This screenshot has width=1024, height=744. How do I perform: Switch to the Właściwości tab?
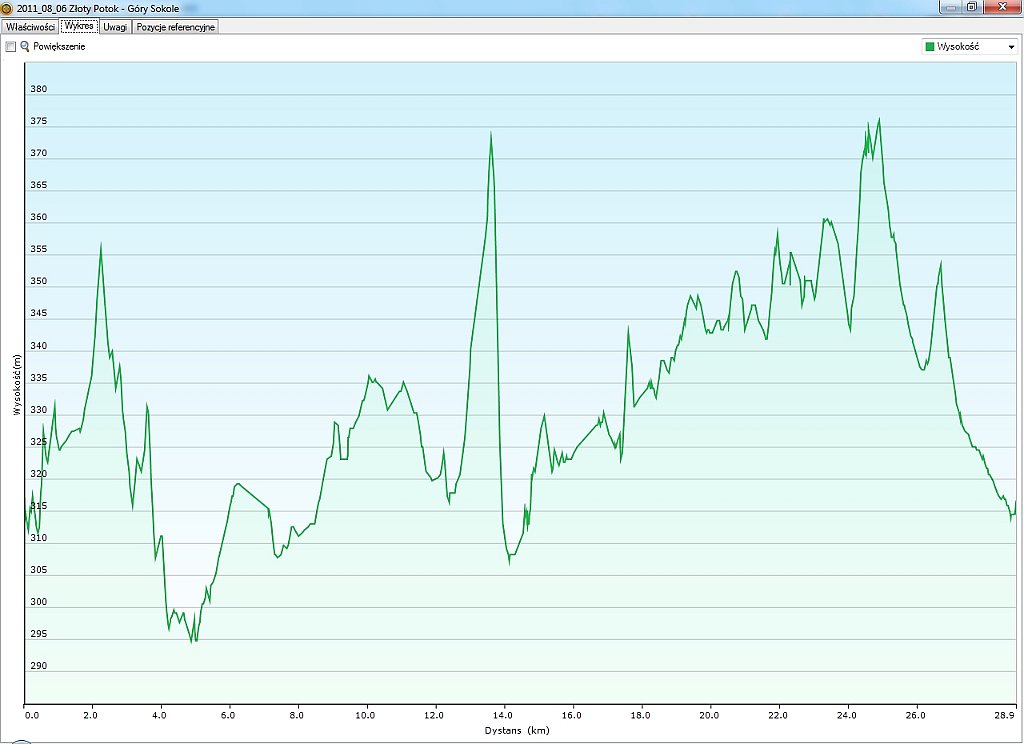click(x=29, y=27)
